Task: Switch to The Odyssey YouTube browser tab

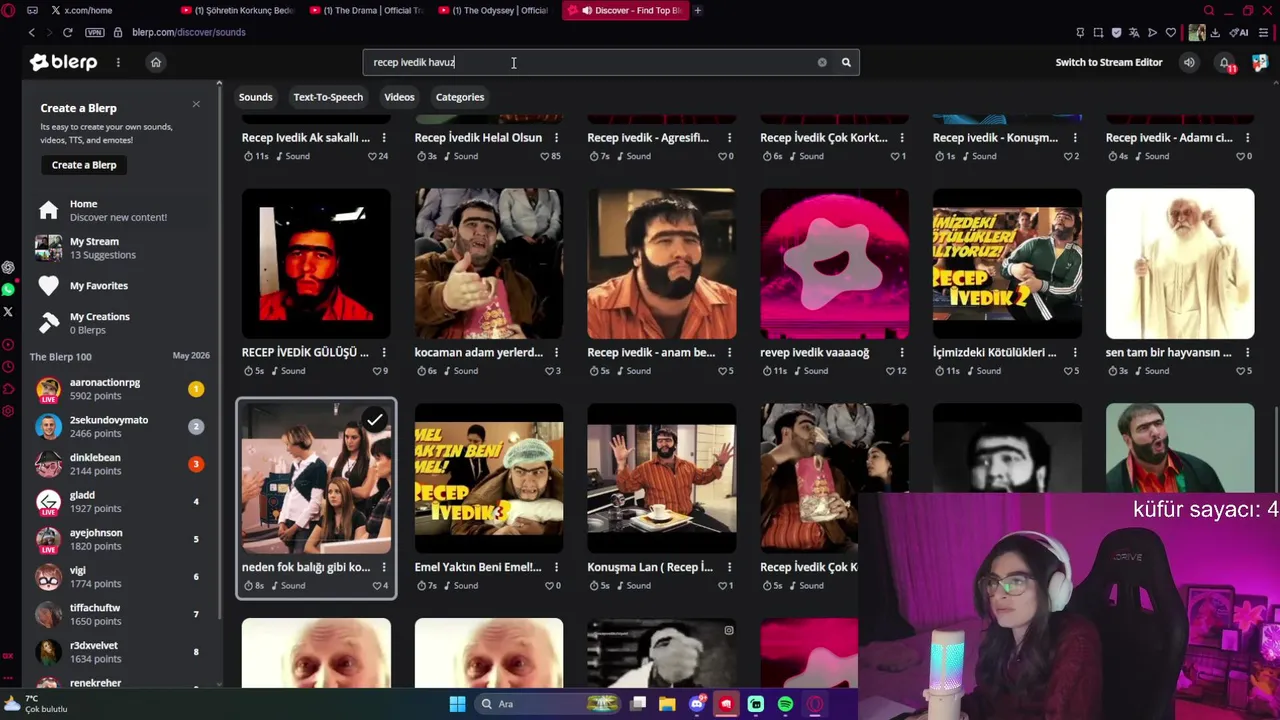Action: (495, 10)
